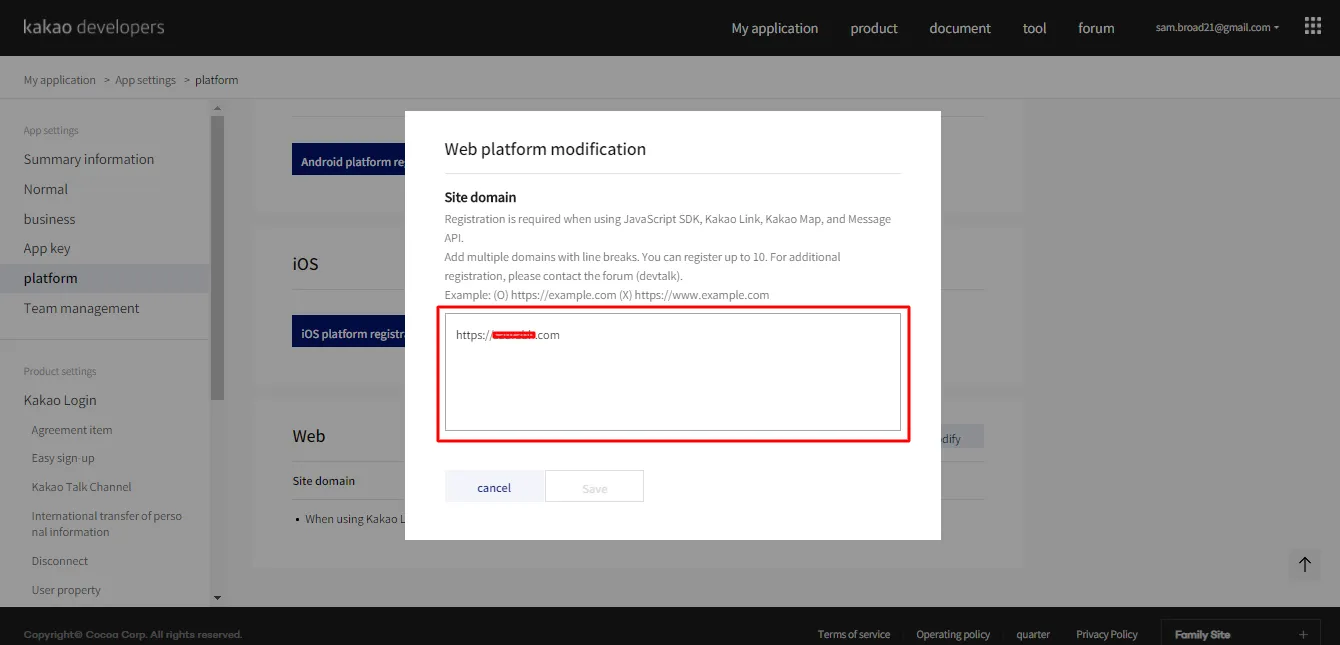
Task: Click the kakao developers logo
Action: [94, 27]
